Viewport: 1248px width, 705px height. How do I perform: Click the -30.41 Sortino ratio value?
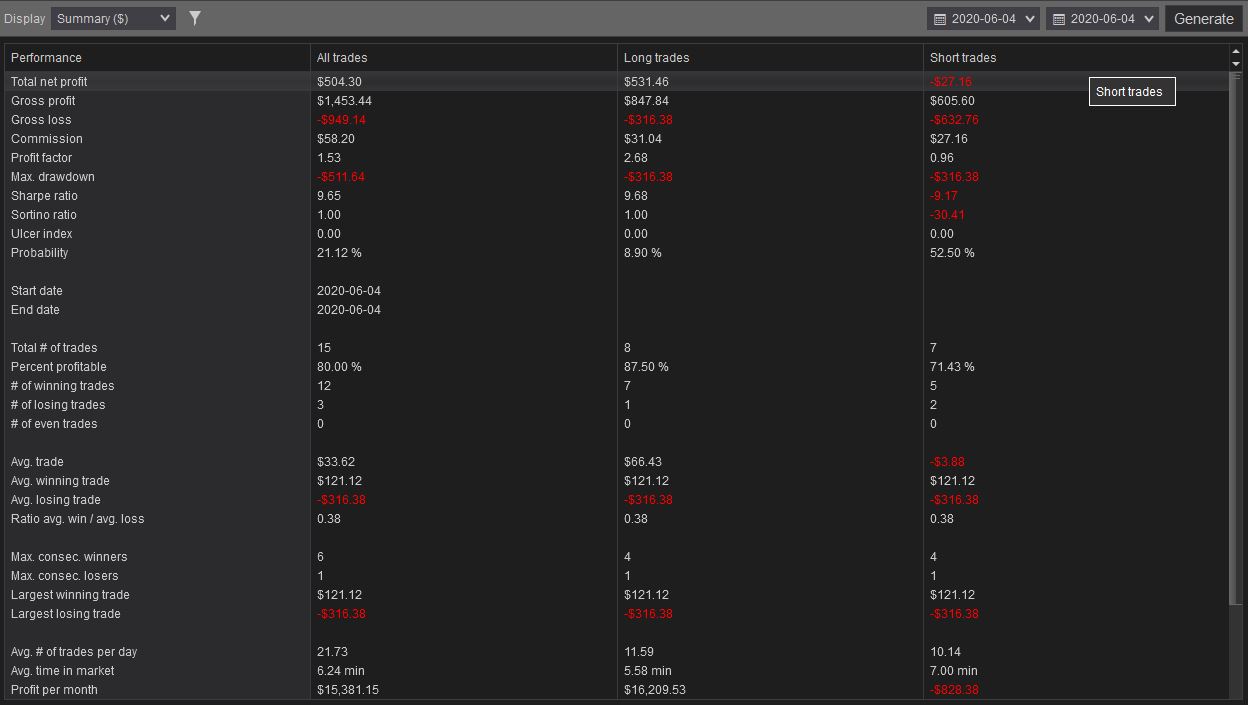(948, 215)
